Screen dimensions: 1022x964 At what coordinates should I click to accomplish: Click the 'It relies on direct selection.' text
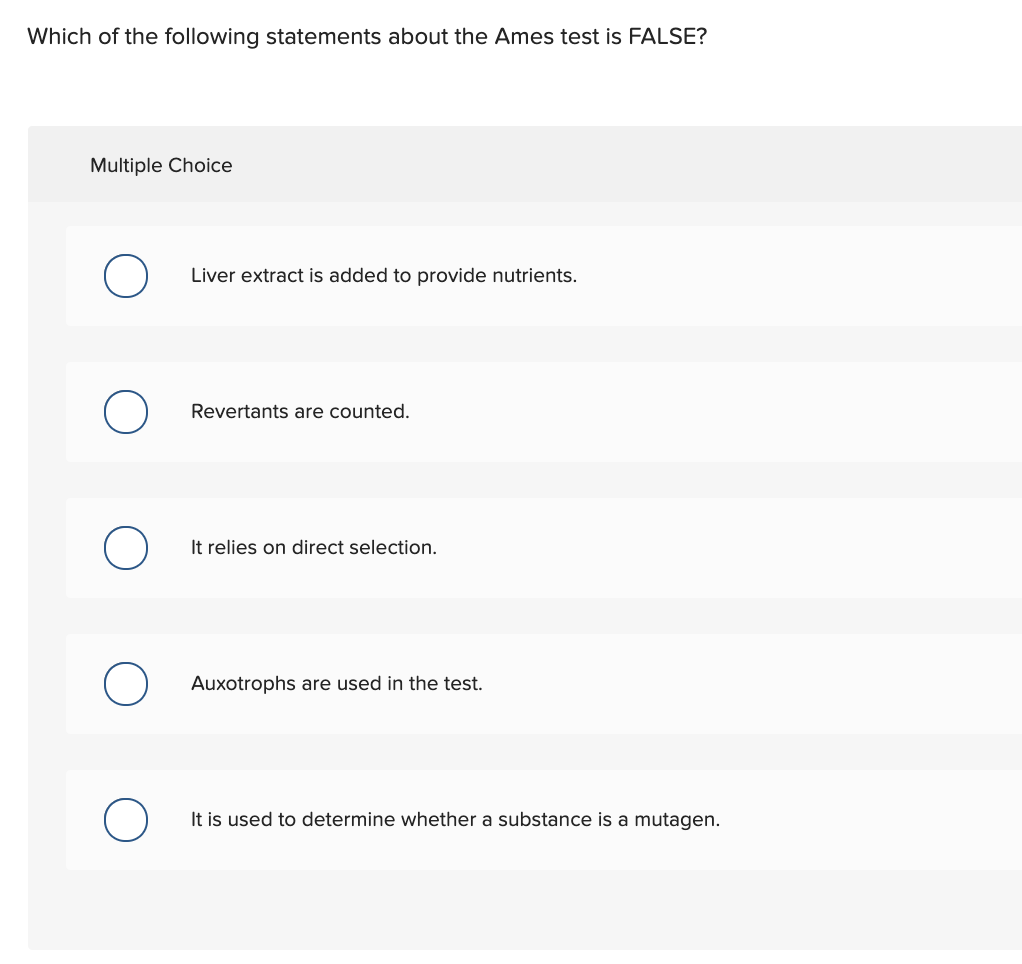click(313, 548)
